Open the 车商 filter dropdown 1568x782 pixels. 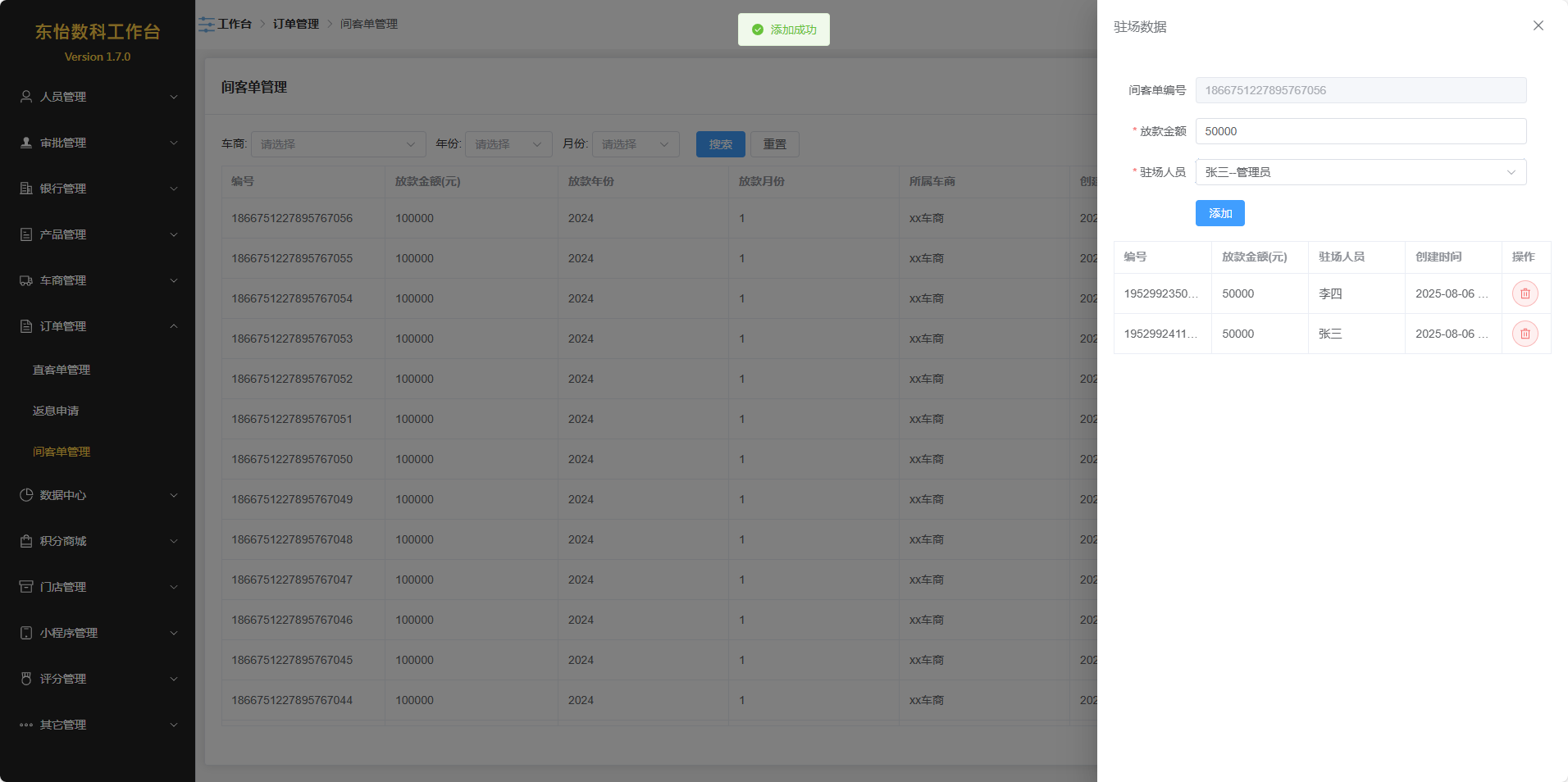(338, 144)
